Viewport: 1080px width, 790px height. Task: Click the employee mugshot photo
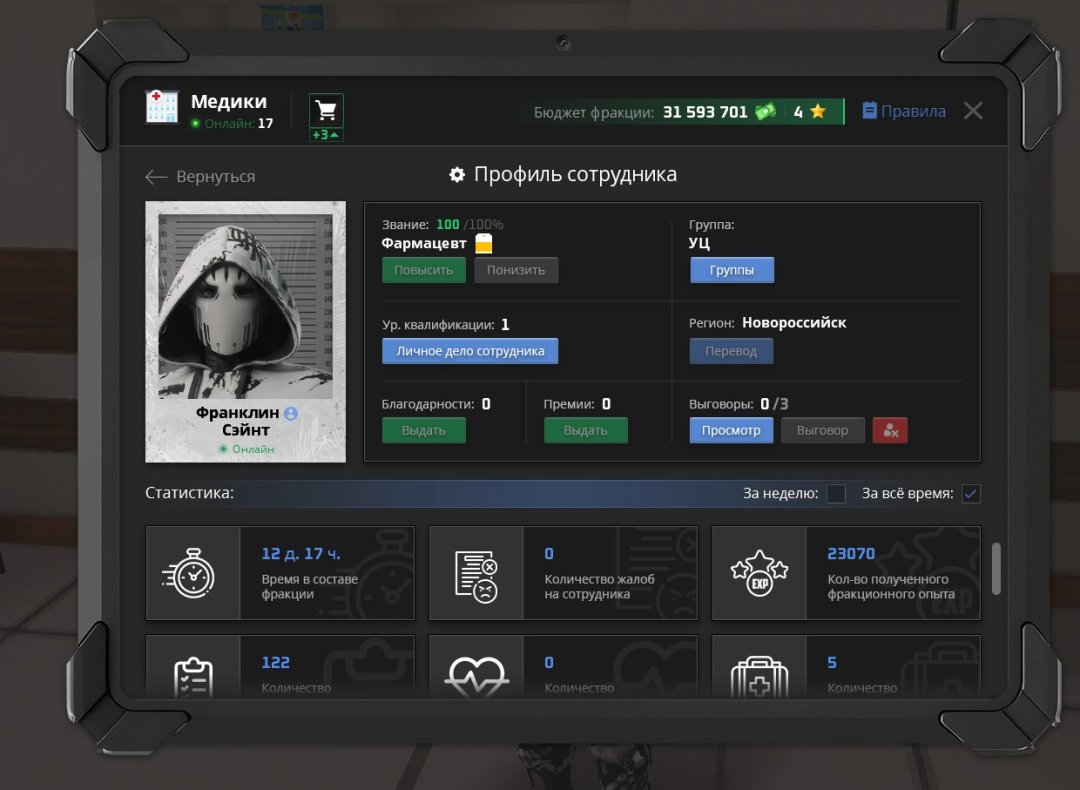245,306
